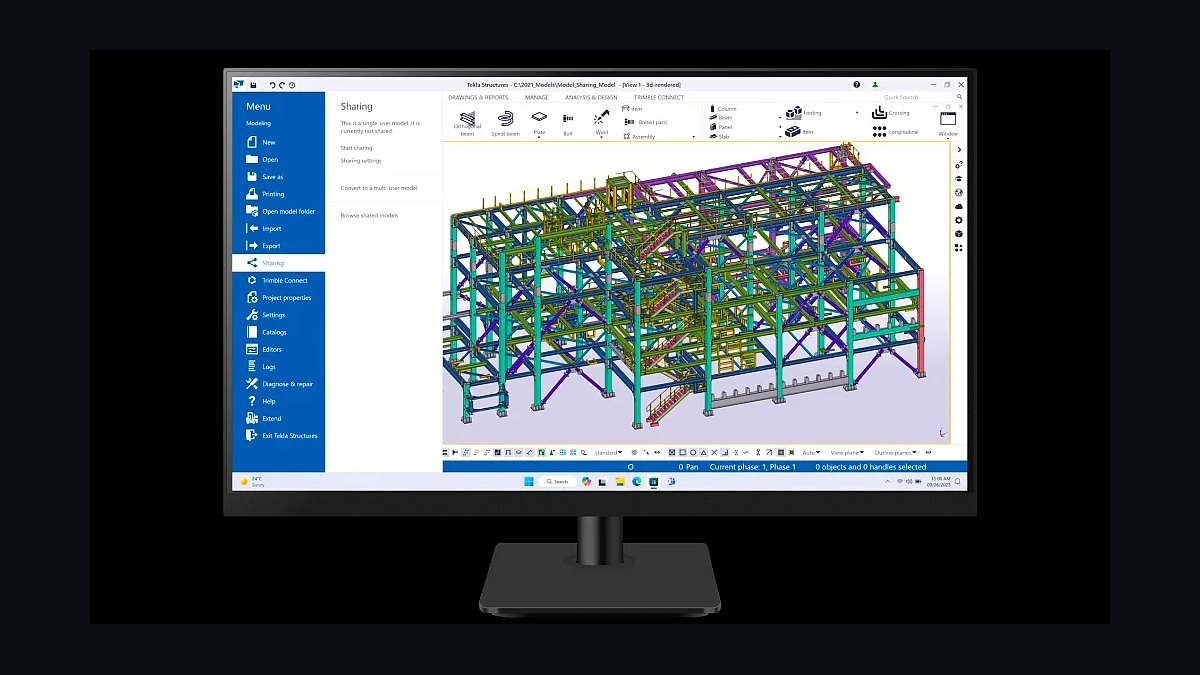Open the undo history clock icon
Screen dimensions: 1200x675
pos(292,85)
